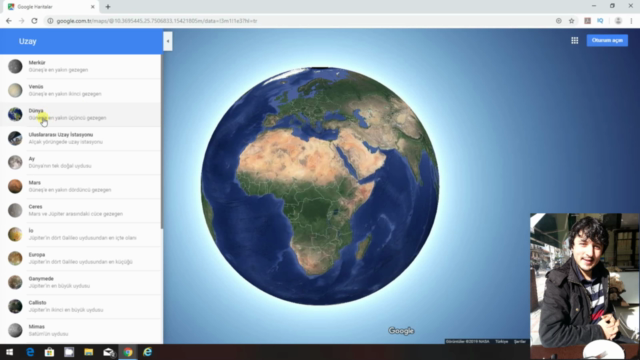
Task: Select the İo moon thumbnail
Action: click(15, 234)
